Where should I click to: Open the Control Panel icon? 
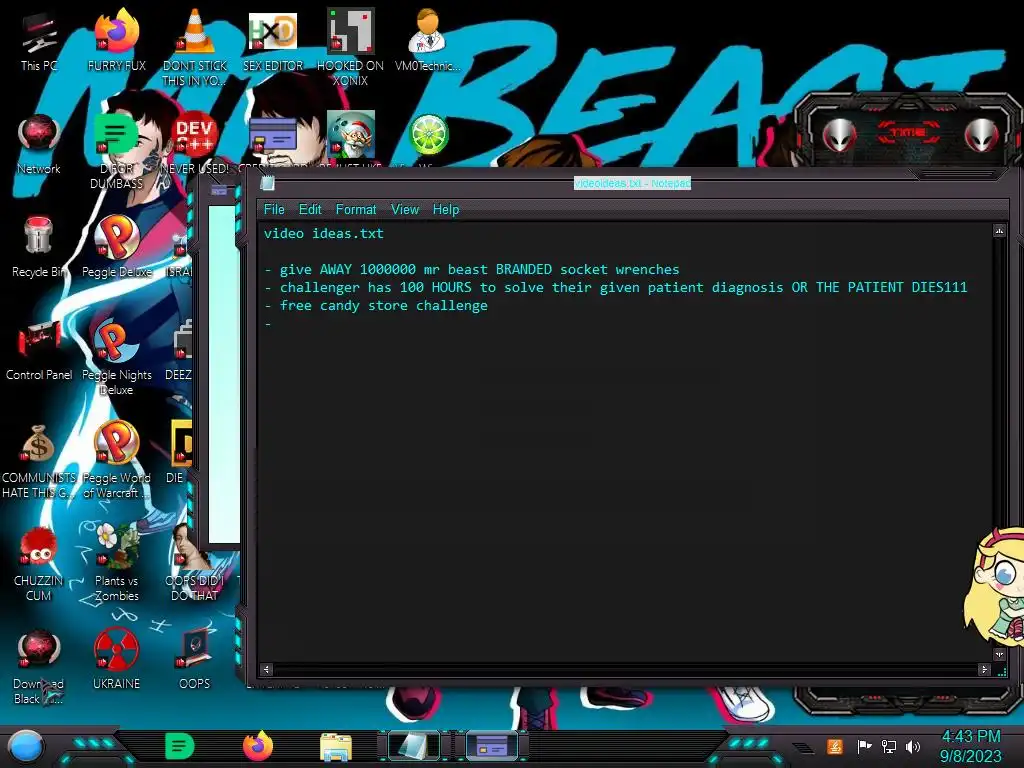tap(39, 351)
